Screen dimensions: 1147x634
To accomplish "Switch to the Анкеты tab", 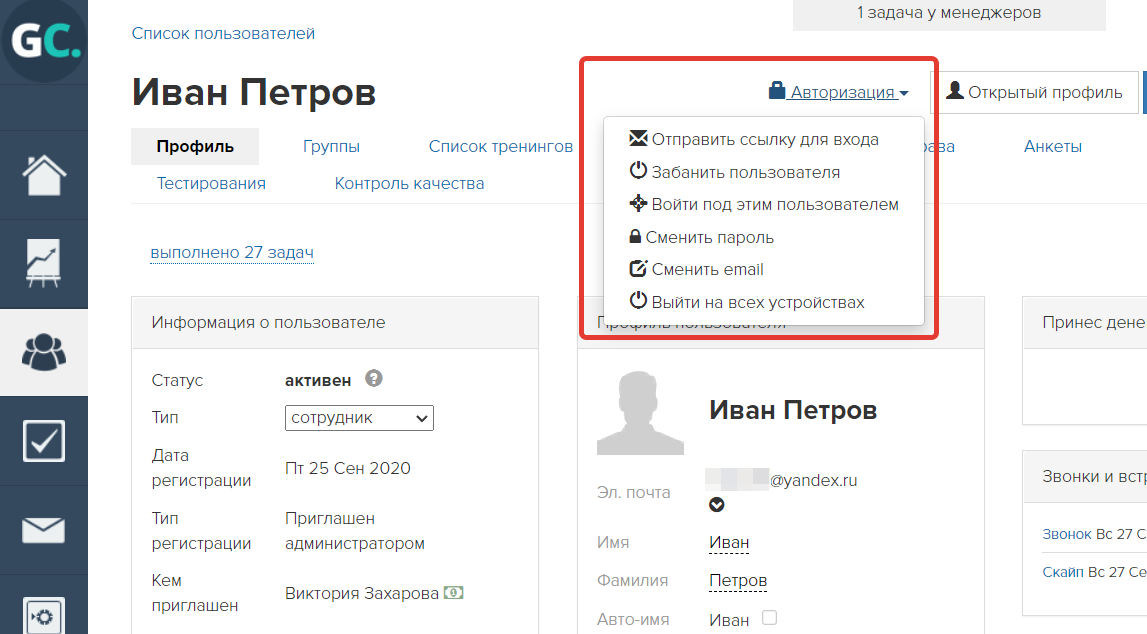I will point(1053,146).
